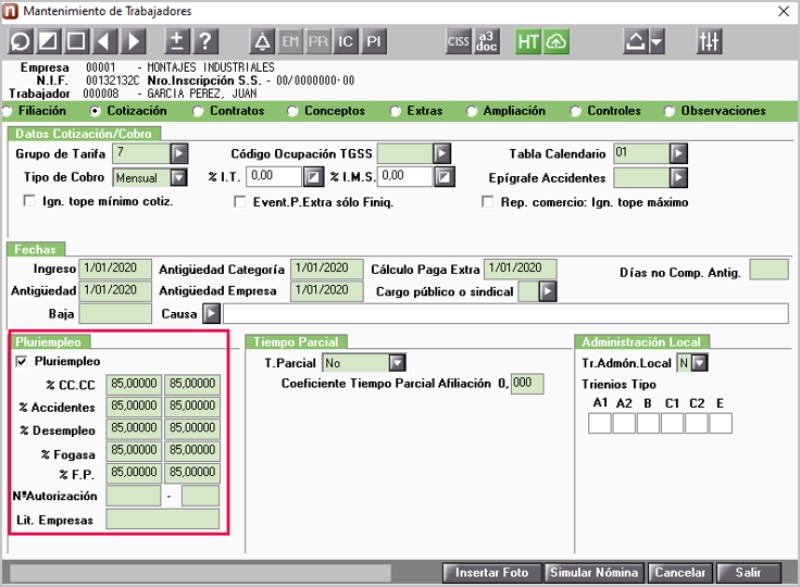
Task: Open the sliders settings icon in toolbar
Action: [709, 42]
